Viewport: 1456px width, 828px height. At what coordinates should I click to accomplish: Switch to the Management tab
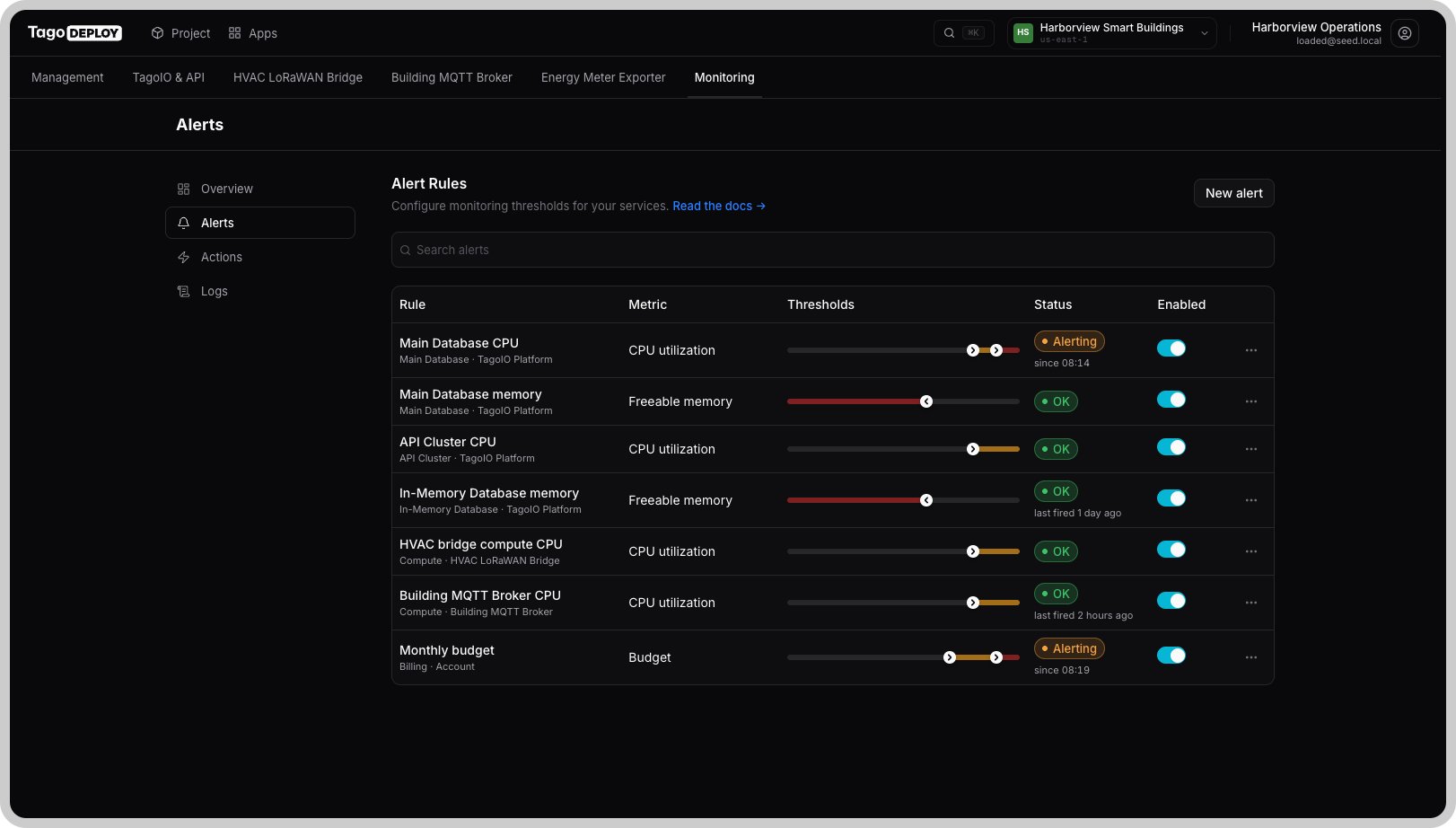pos(67,77)
